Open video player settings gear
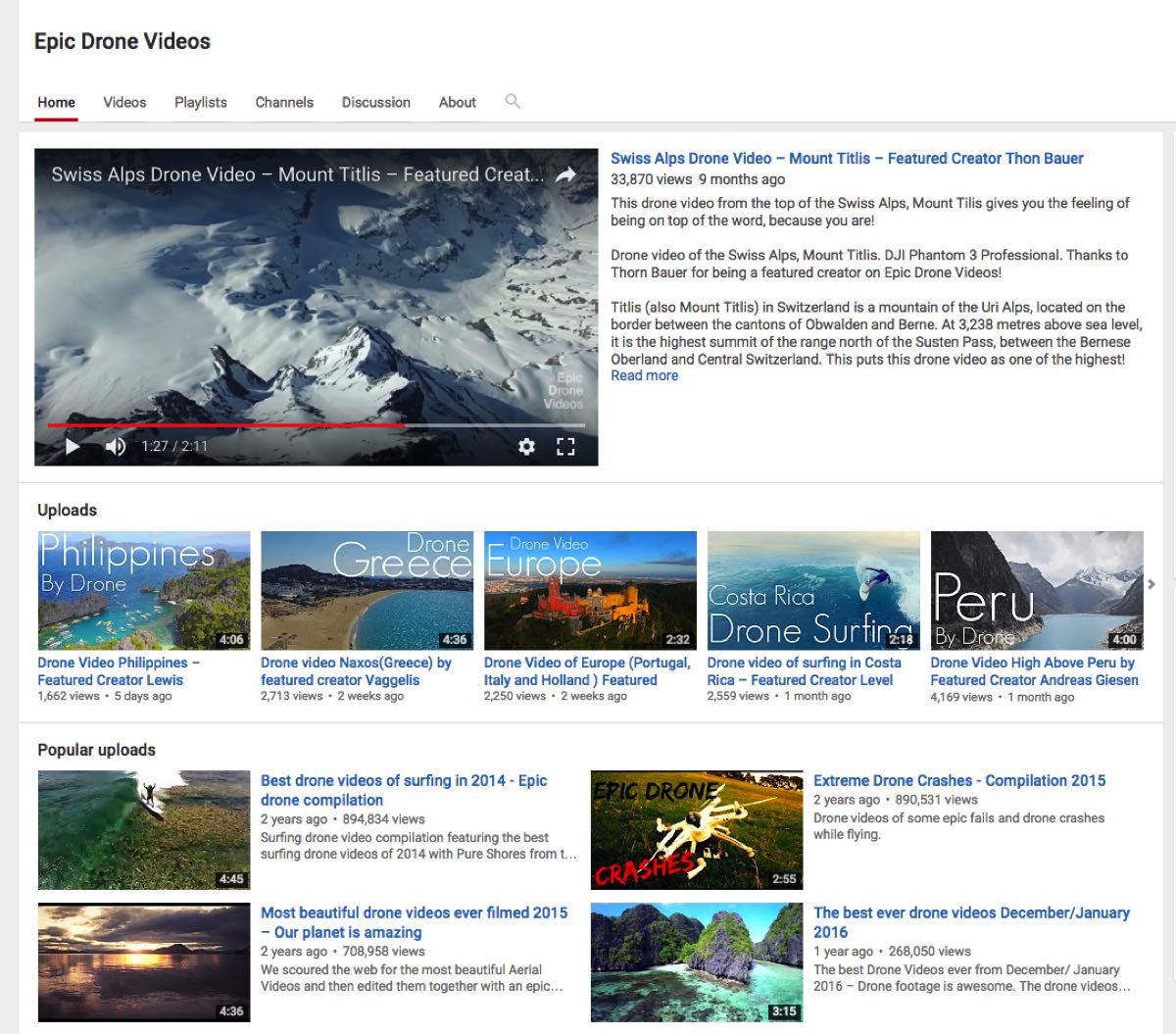 (526, 446)
